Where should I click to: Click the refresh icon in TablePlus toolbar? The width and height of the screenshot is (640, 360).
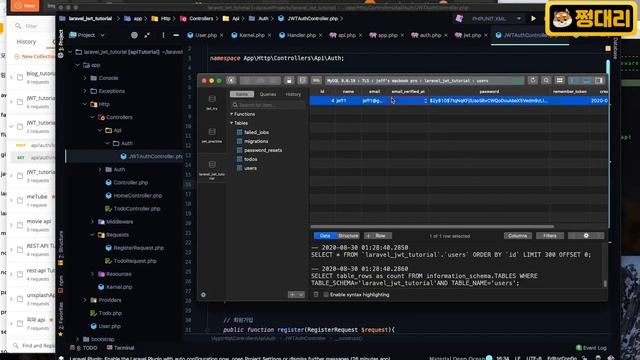(x=533, y=80)
